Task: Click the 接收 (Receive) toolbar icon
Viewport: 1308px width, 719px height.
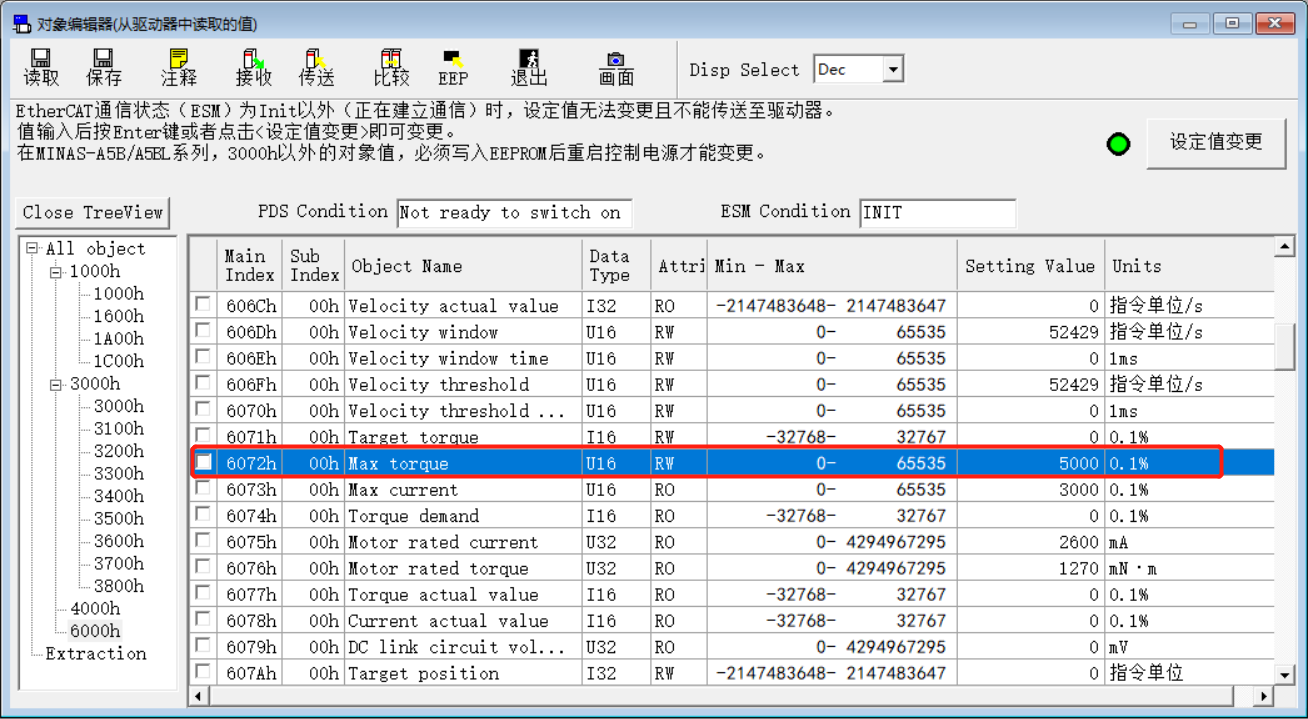Action: (x=254, y=67)
